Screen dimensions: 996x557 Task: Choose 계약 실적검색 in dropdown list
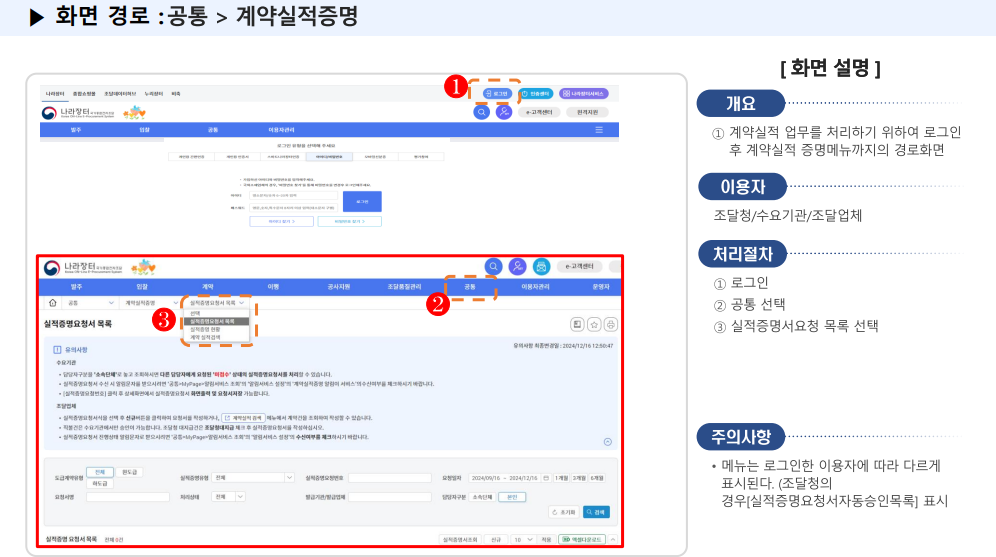pos(216,338)
